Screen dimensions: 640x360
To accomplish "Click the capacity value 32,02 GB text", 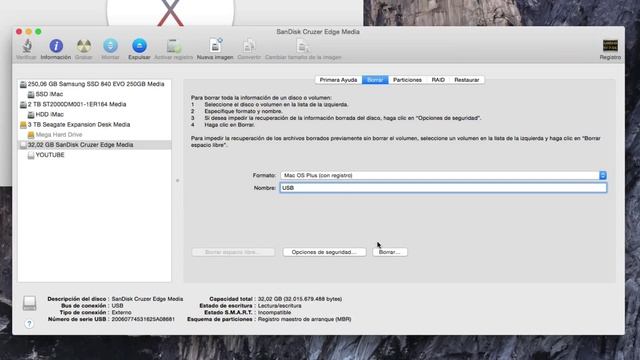I will tap(300, 299).
